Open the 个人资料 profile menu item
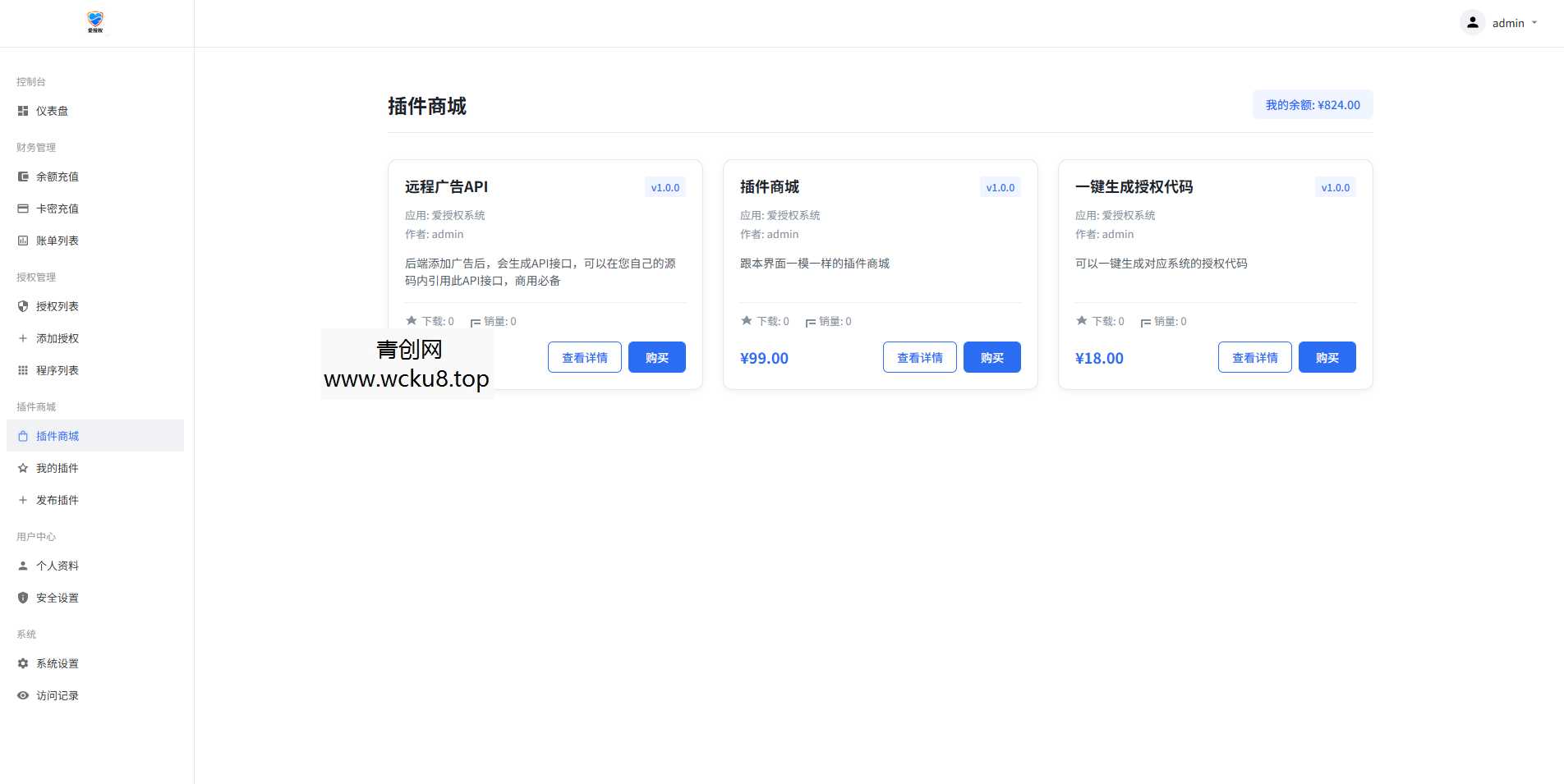The image size is (1564, 784). pos(57,566)
